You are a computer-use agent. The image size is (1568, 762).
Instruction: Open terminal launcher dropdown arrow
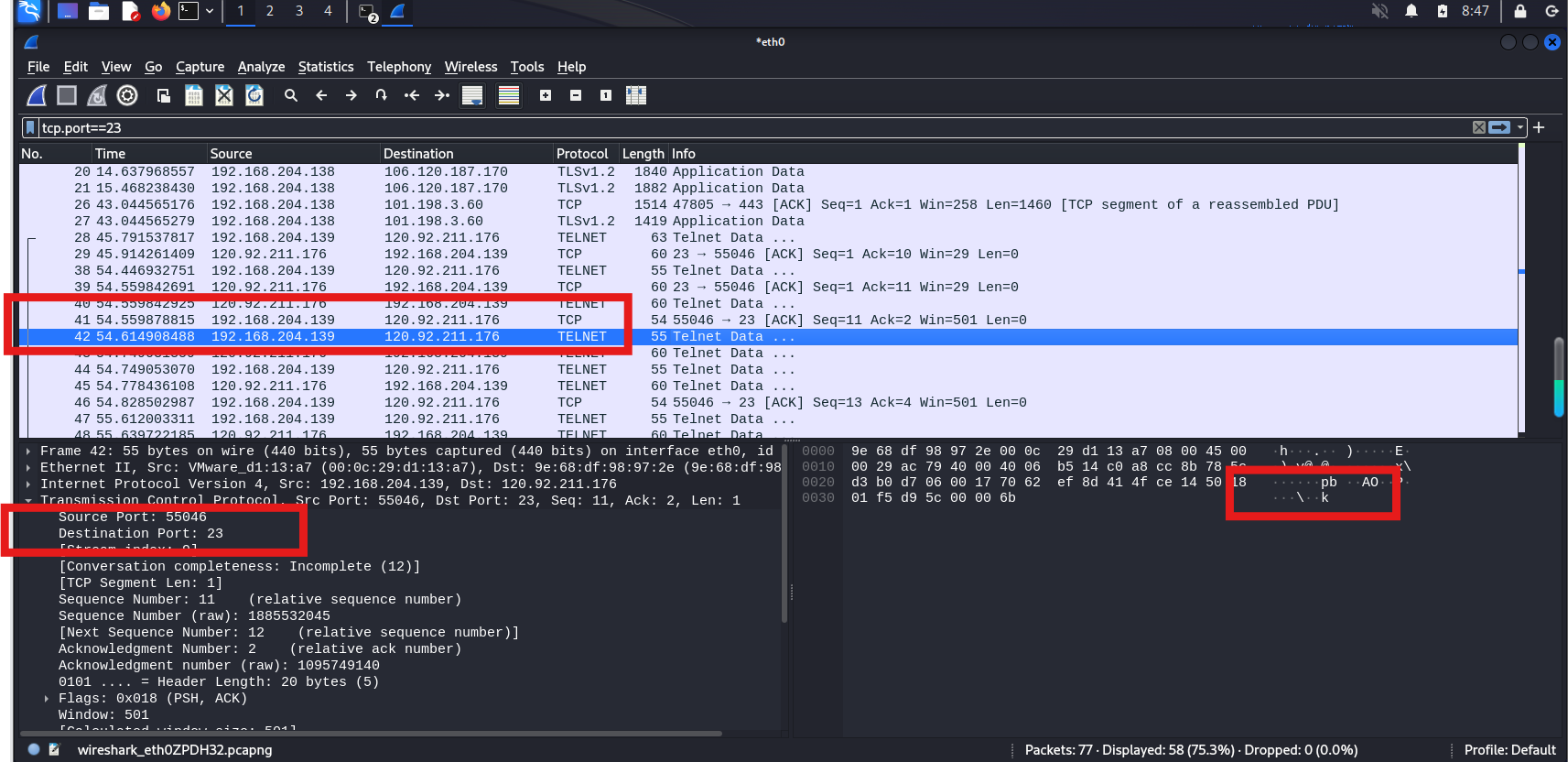click(x=210, y=11)
